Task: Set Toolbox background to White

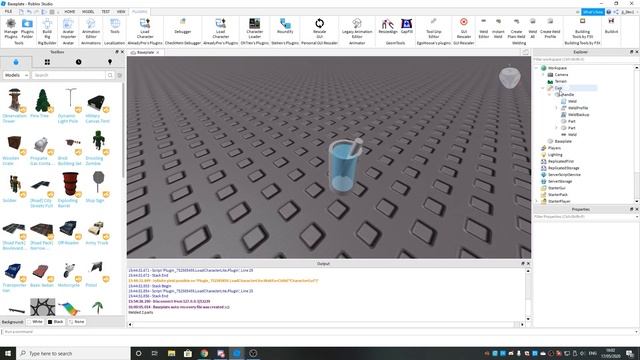Action: 35,322
